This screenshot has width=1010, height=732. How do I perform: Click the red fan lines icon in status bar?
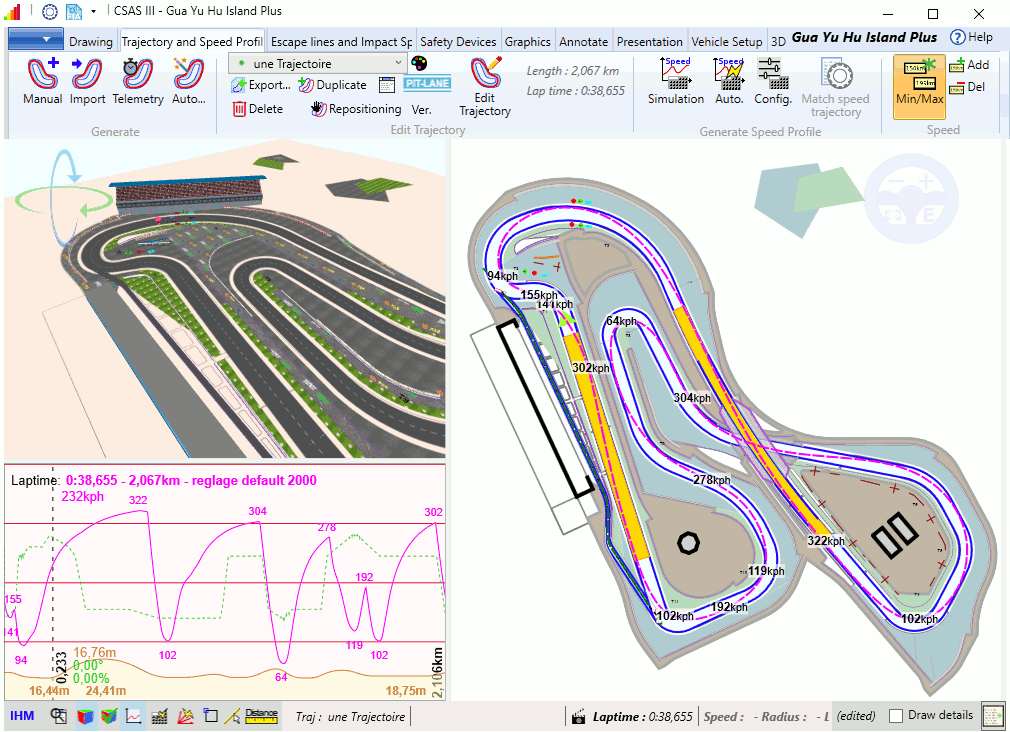[x=185, y=716]
